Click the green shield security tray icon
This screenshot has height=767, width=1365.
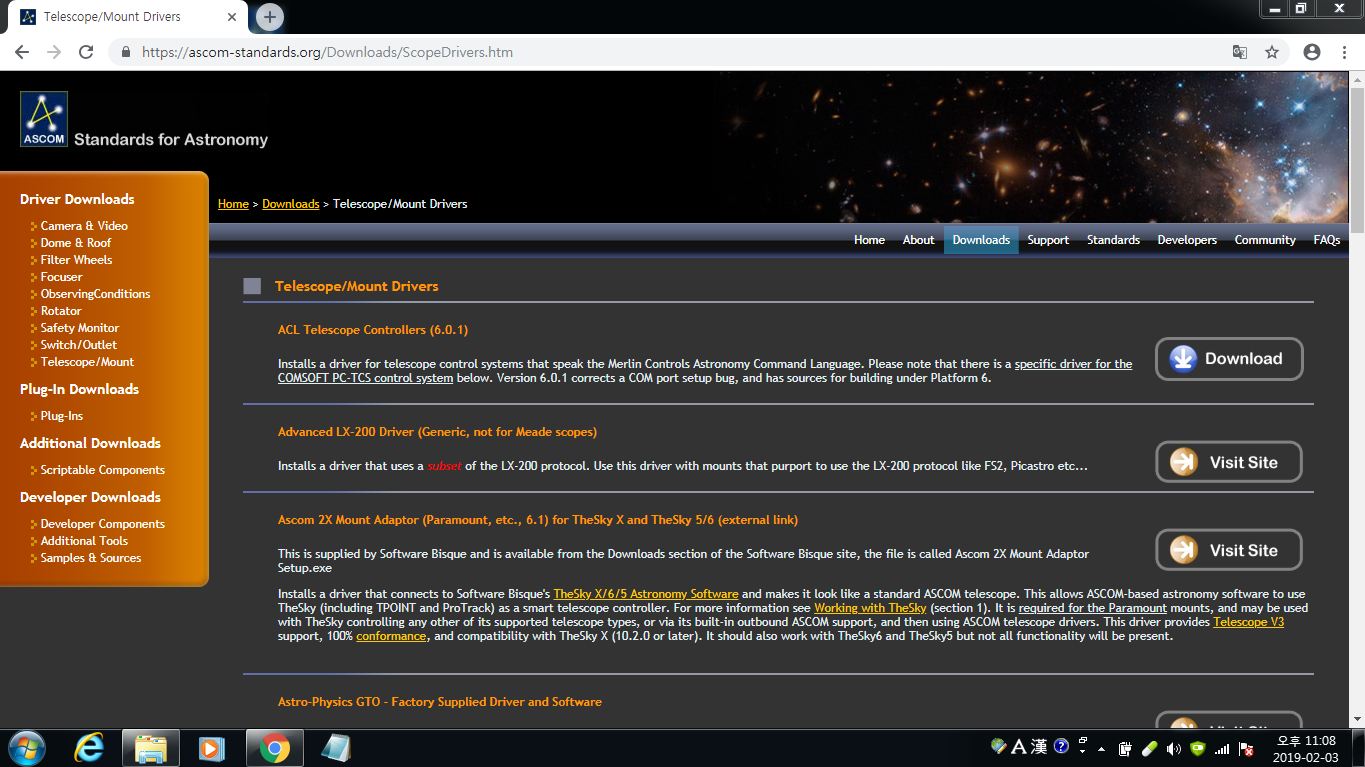click(x=1198, y=748)
